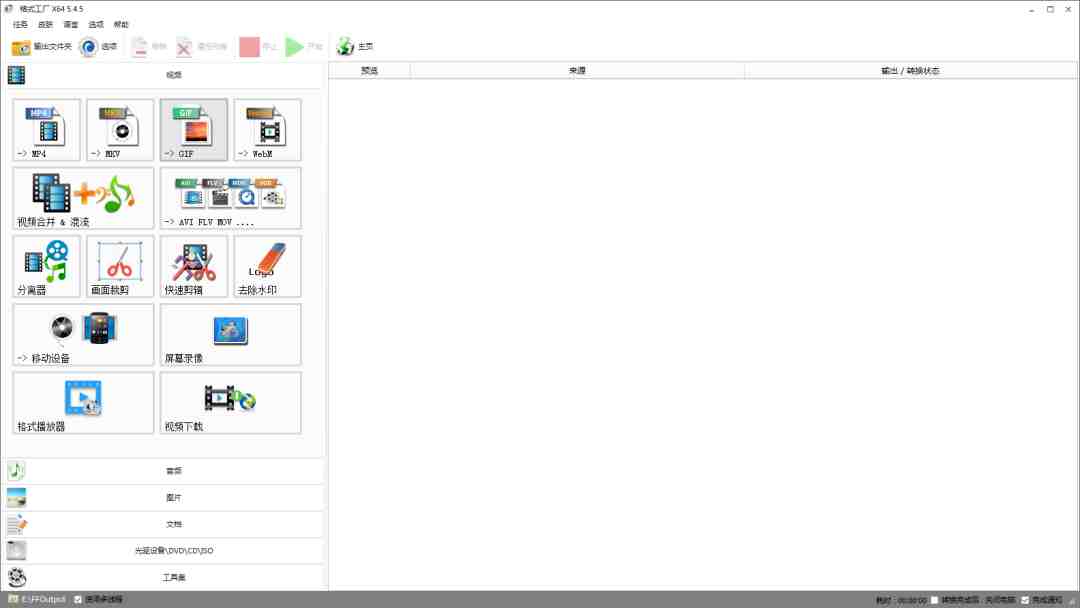
Task: Open the first menu in menu bar
Action: tap(20, 24)
